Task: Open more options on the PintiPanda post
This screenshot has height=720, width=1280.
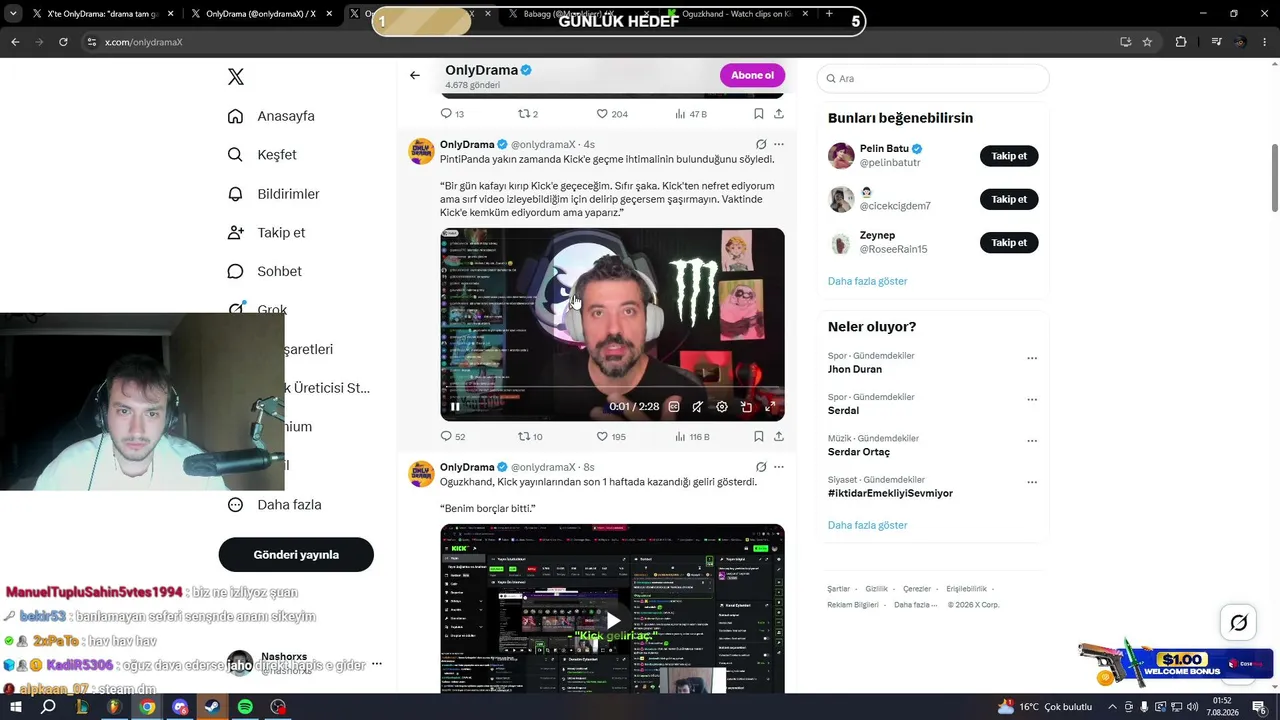Action: [x=779, y=145]
